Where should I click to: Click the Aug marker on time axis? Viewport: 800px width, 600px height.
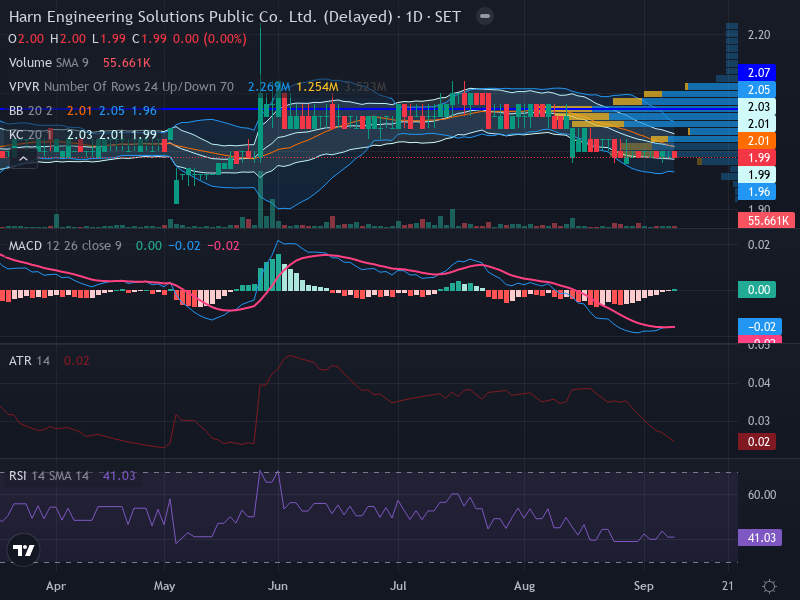(524, 586)
